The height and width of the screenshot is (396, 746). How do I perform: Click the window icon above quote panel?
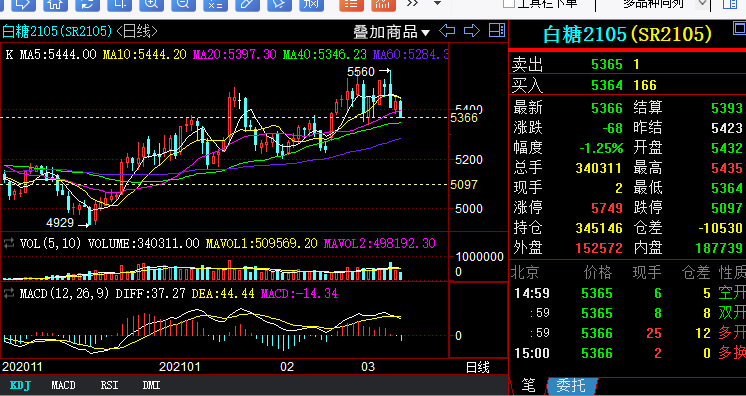click(740, 30)
